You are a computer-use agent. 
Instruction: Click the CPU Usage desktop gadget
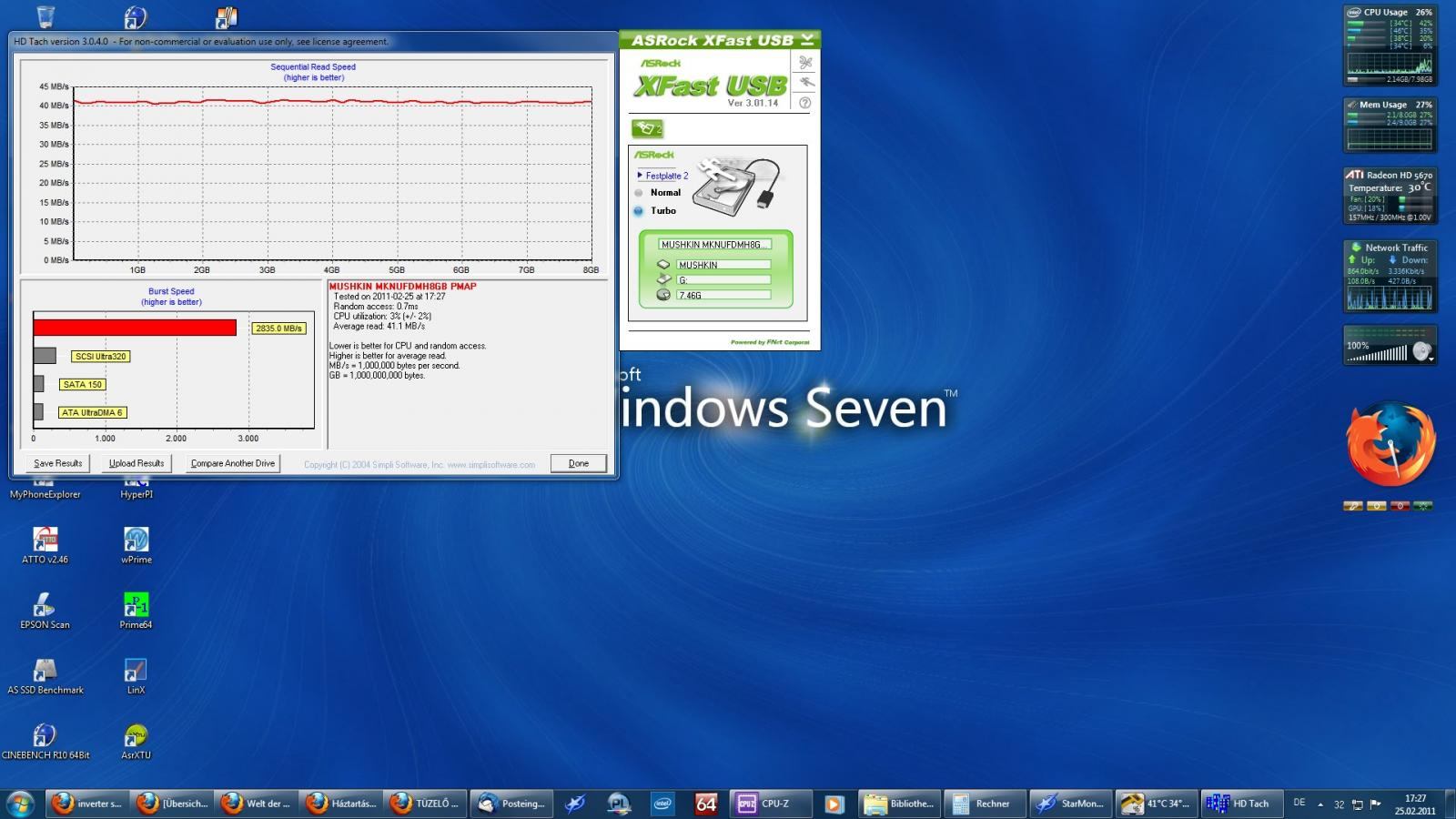tap(1390, 45)
